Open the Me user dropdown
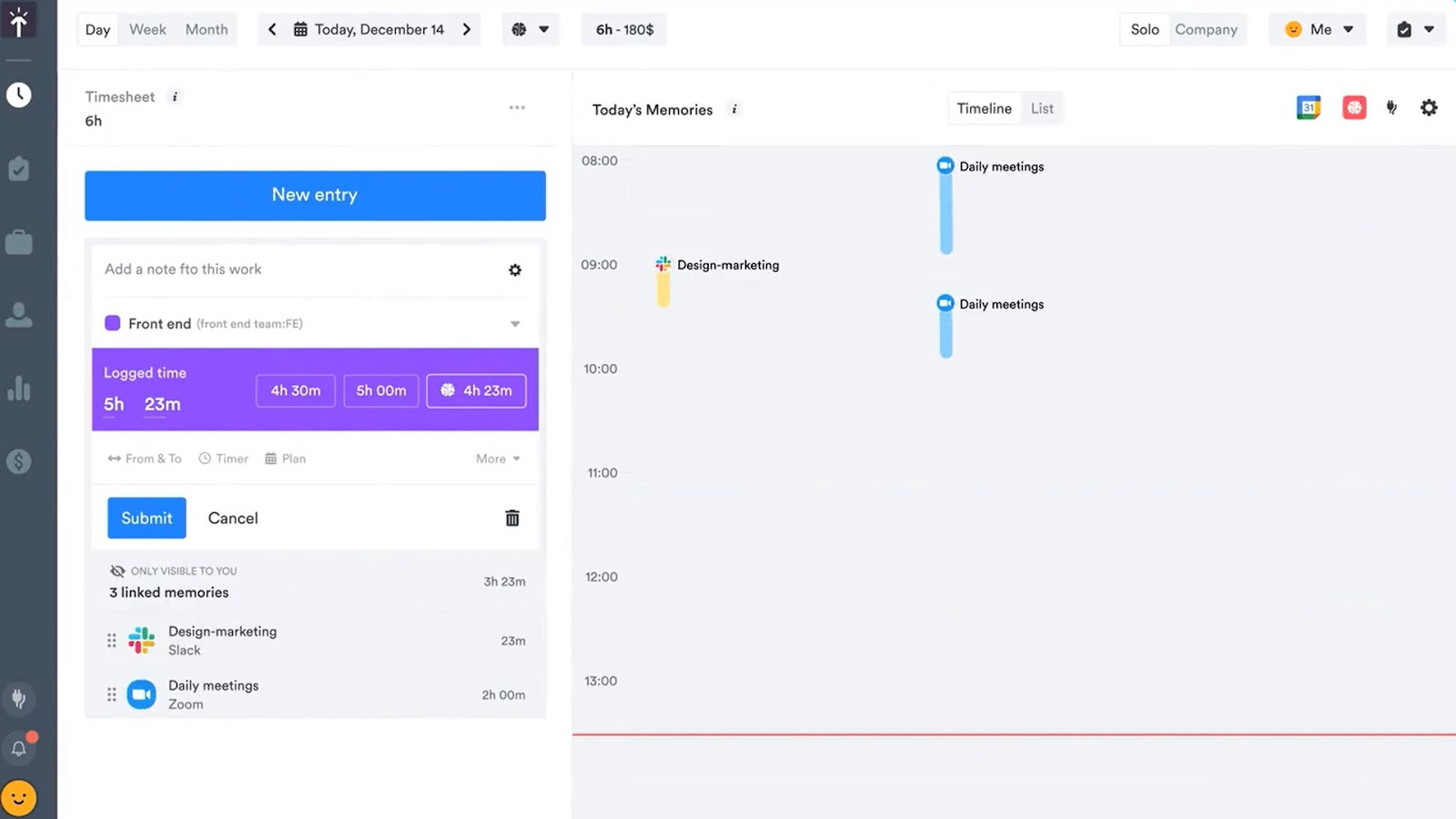Viewport: 1456px width, 819px height. click(1317, 29)
